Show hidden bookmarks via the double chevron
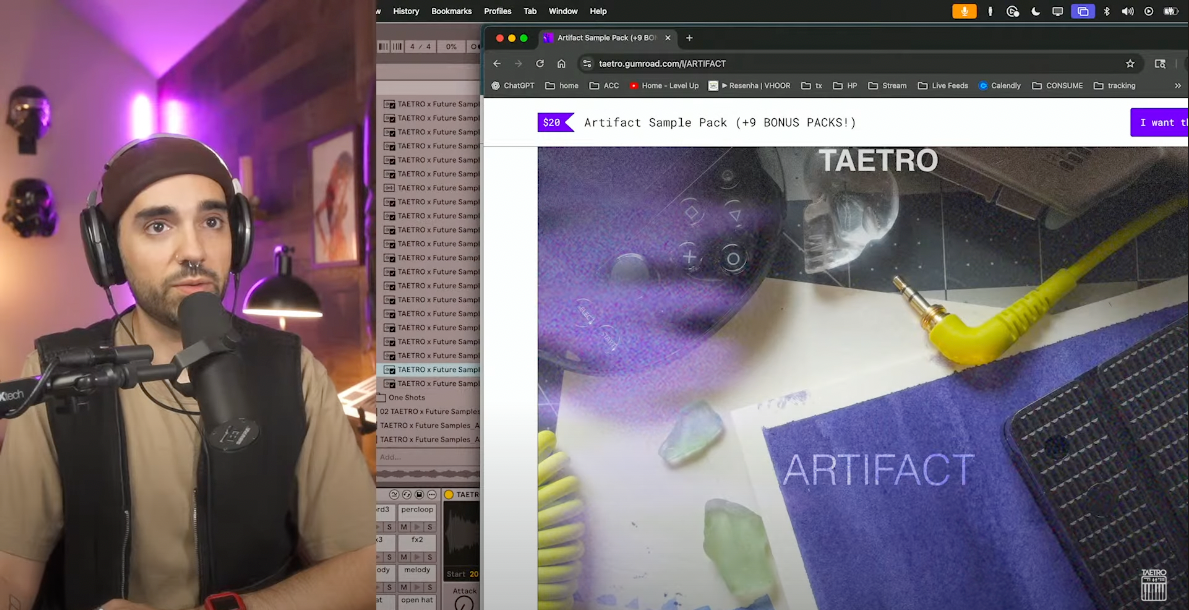The height and width of the screenshot is (610, 1189). pyautogui.click(x=1178, y=86)
